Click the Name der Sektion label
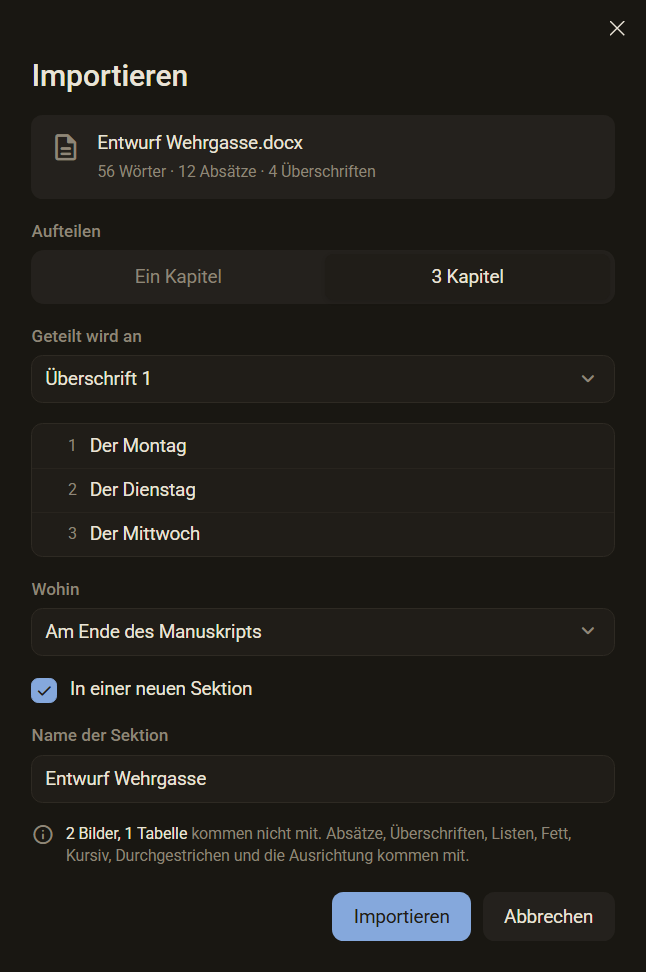 click(x=100, y=735)
